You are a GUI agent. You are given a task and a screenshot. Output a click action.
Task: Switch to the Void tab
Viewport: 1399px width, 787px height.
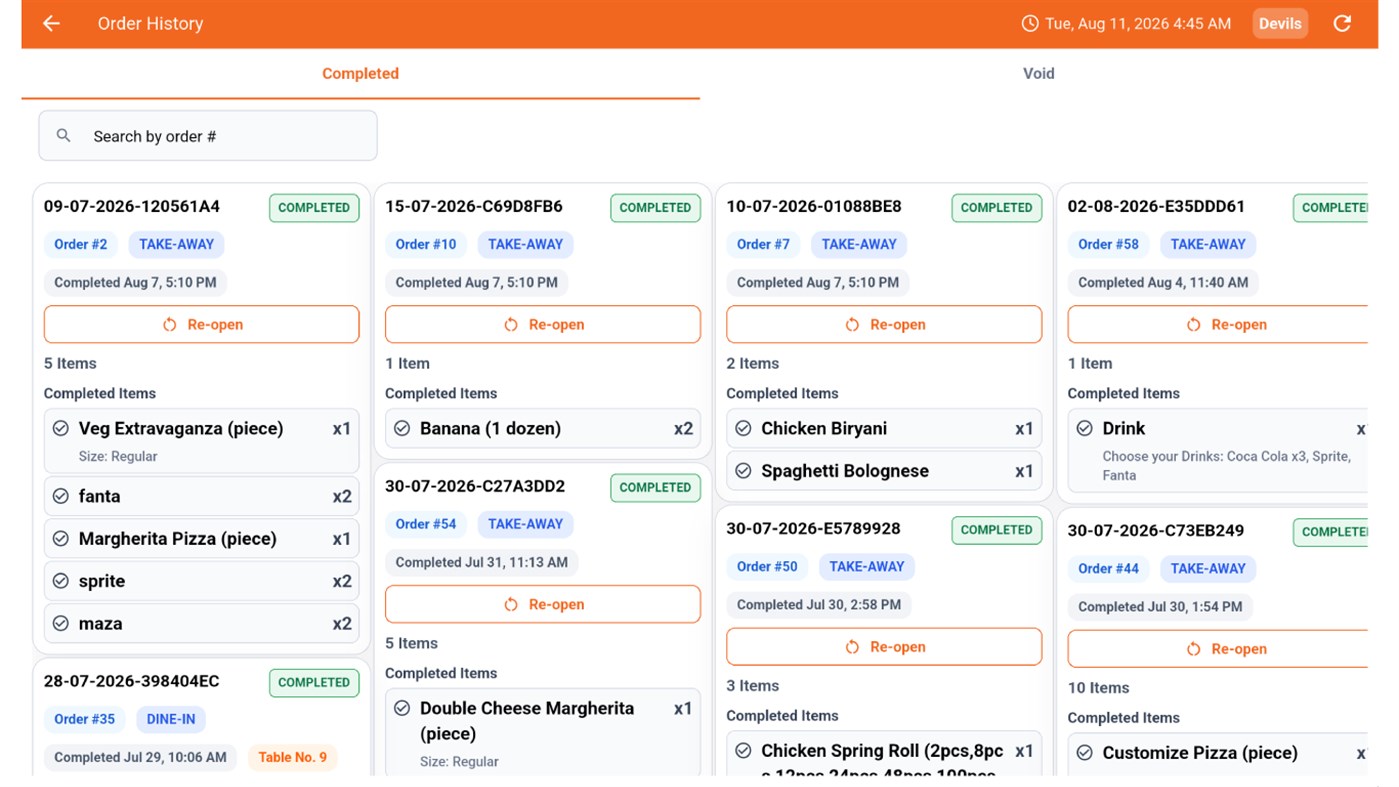click(1038, 74)
